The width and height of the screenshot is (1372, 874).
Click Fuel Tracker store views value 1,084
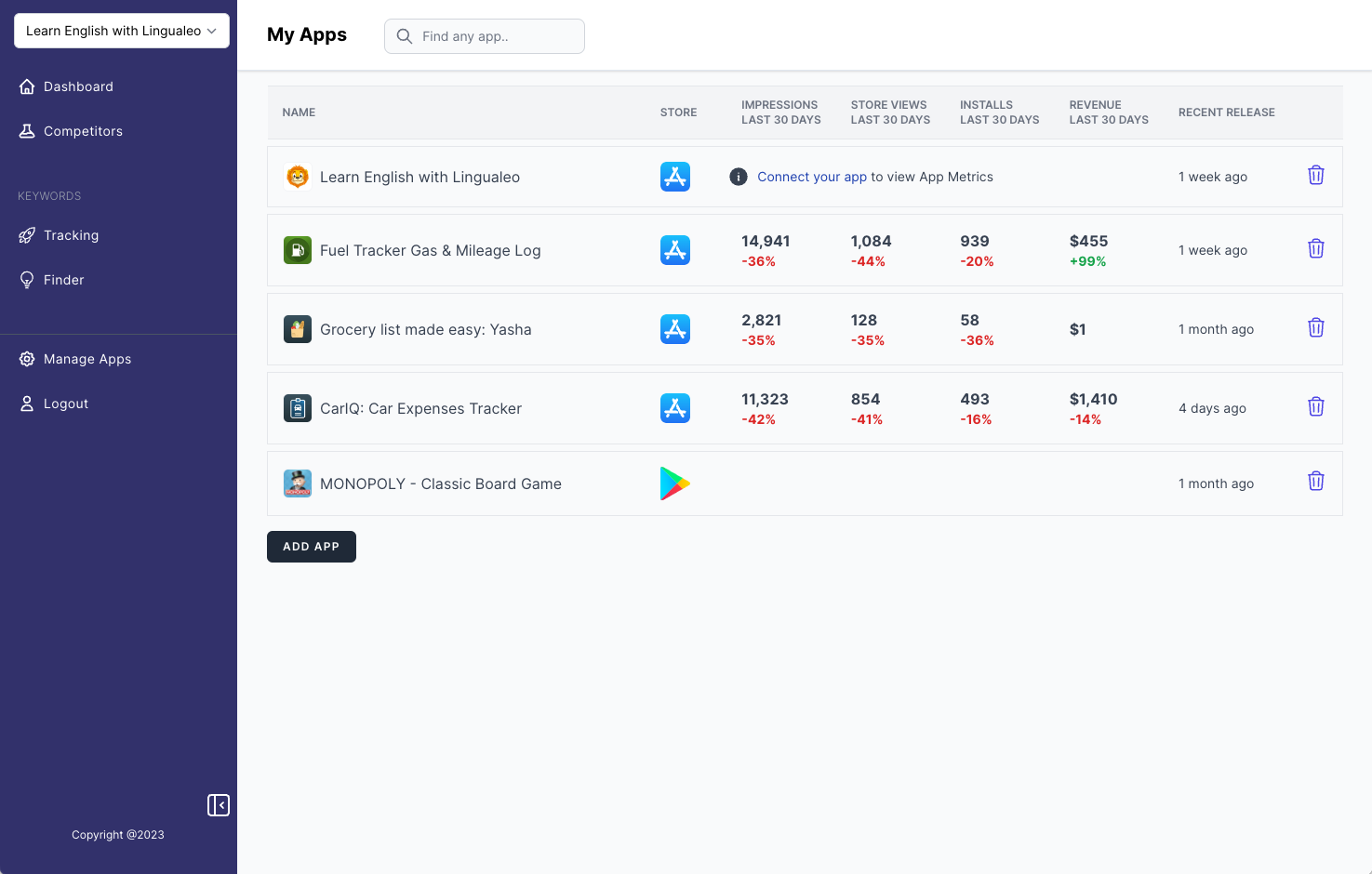(872, 241)
